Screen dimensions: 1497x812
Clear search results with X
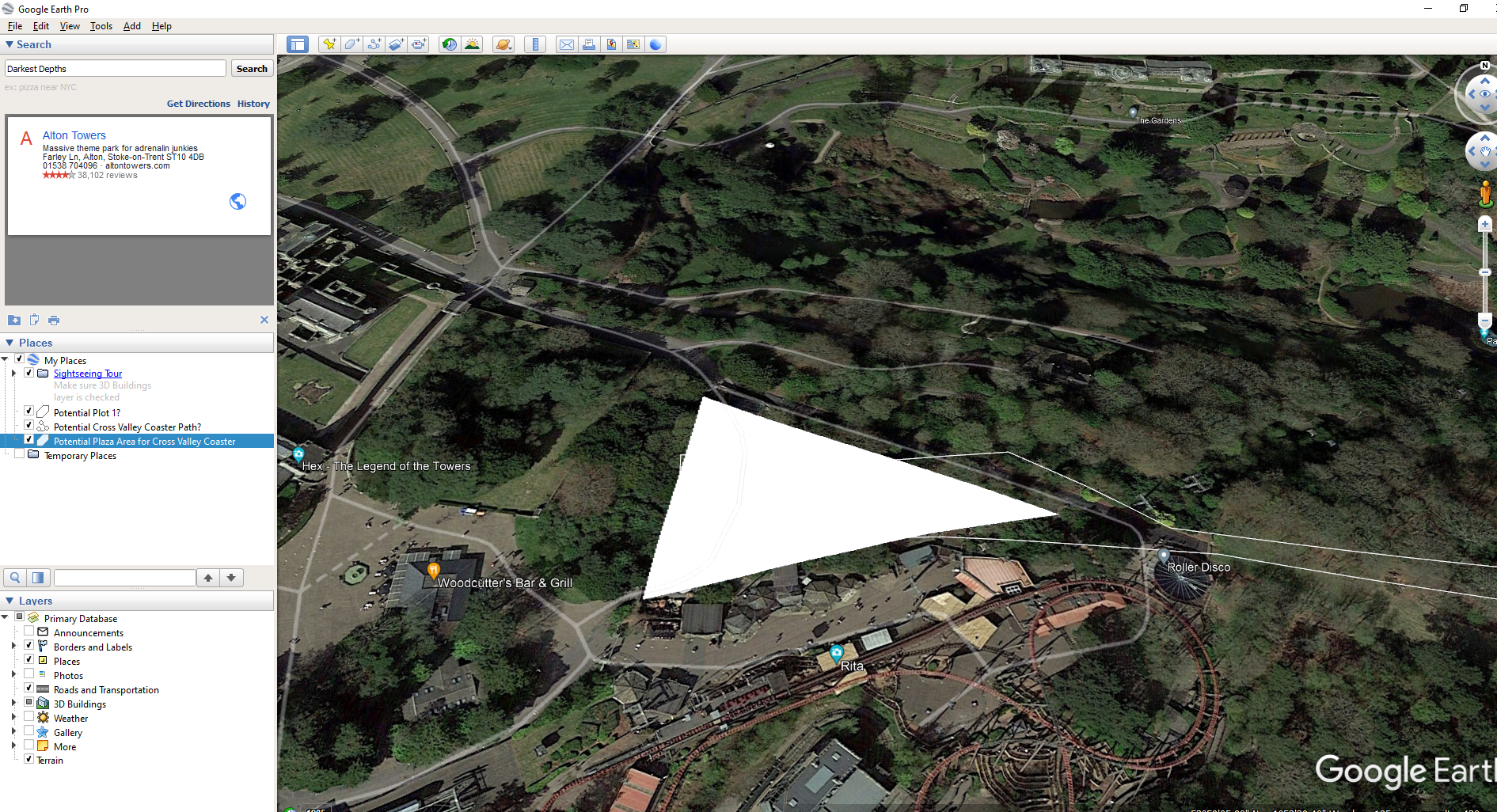tap(264, 320)
